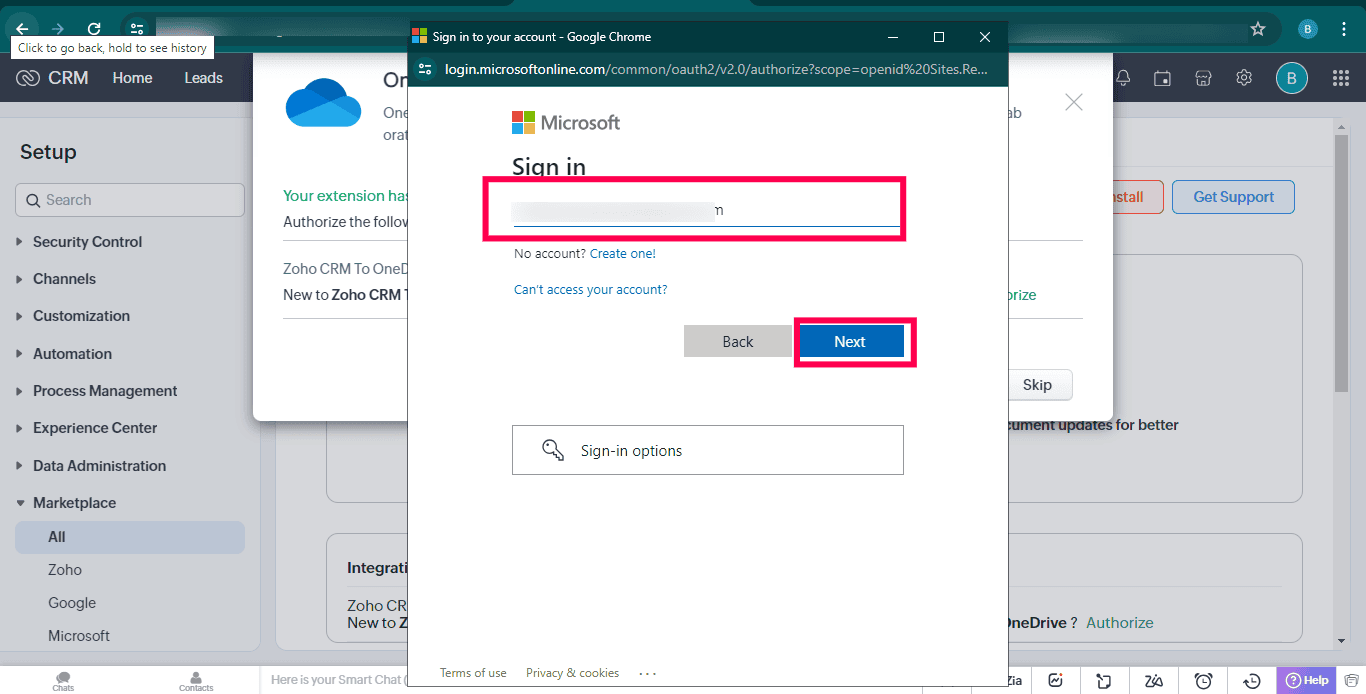
Task: Click the Authorize link for OneDrive
Action: click(1120, 622)
